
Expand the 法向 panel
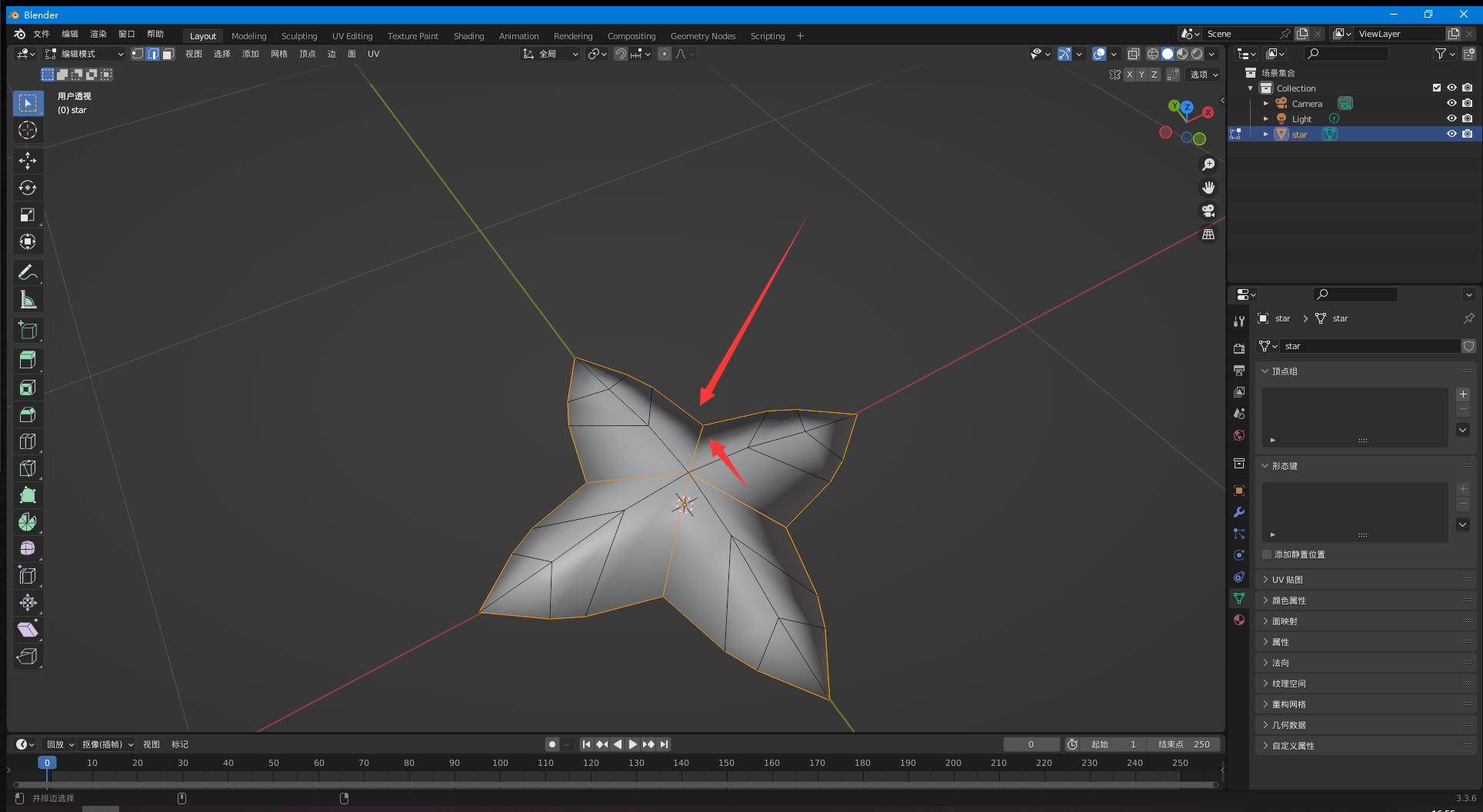(1265, 663)
